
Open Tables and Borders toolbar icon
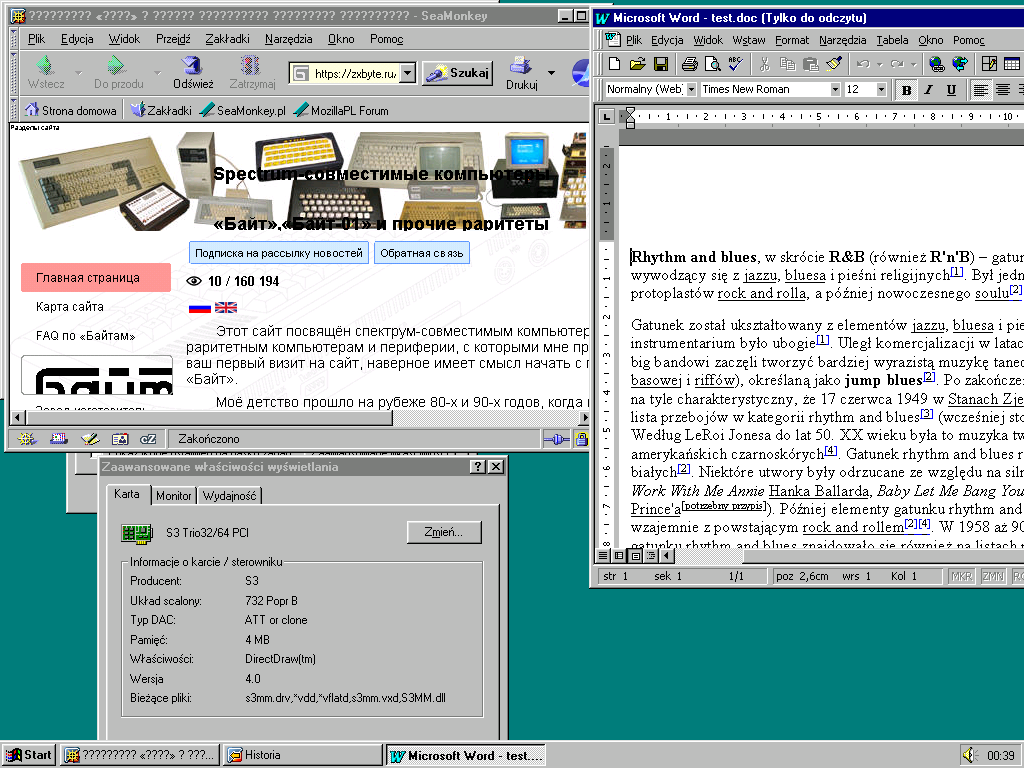tap(989, 64)
